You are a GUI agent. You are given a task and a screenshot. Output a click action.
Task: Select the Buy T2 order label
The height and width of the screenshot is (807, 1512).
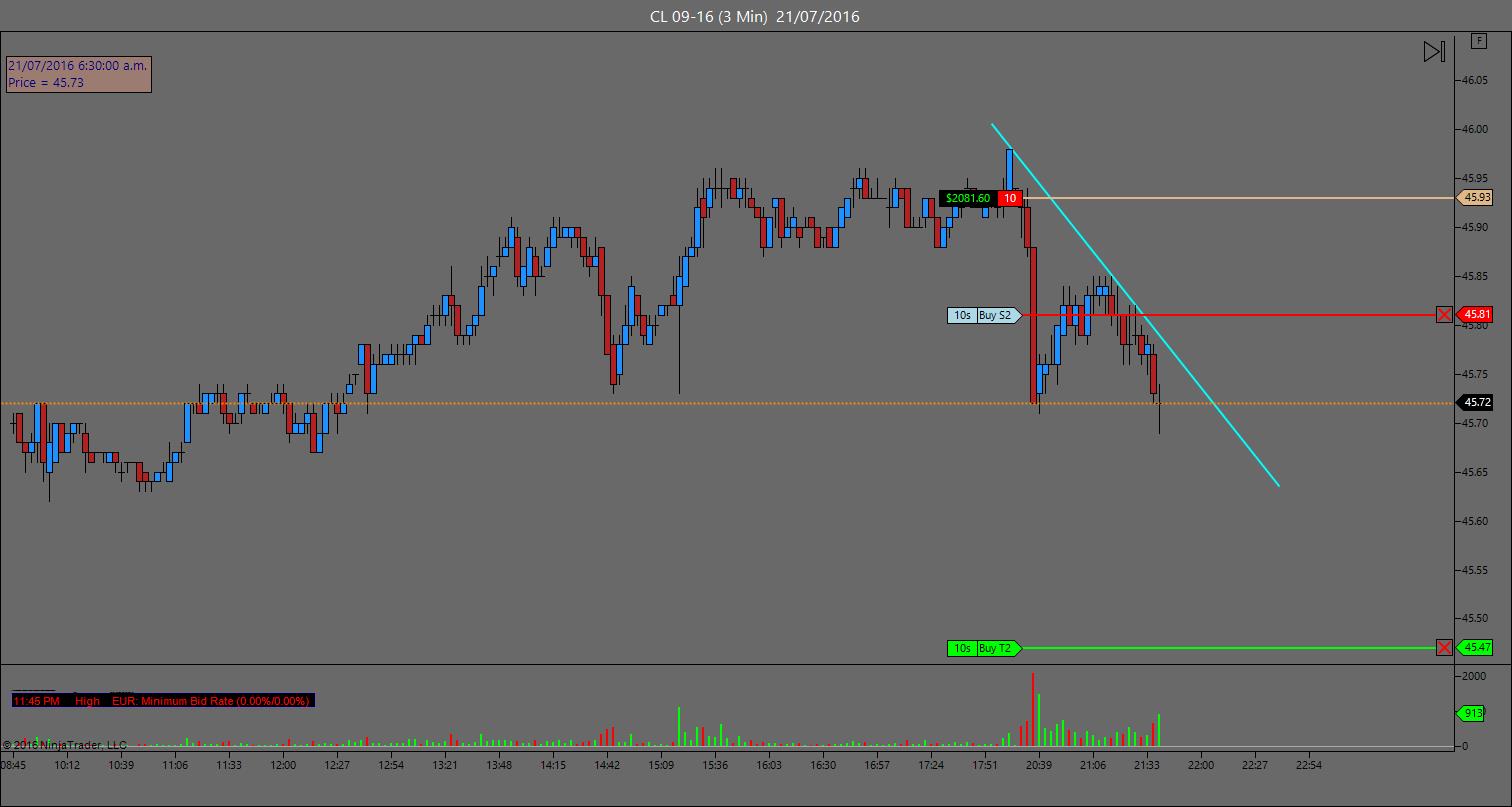(x=997, y=648)
